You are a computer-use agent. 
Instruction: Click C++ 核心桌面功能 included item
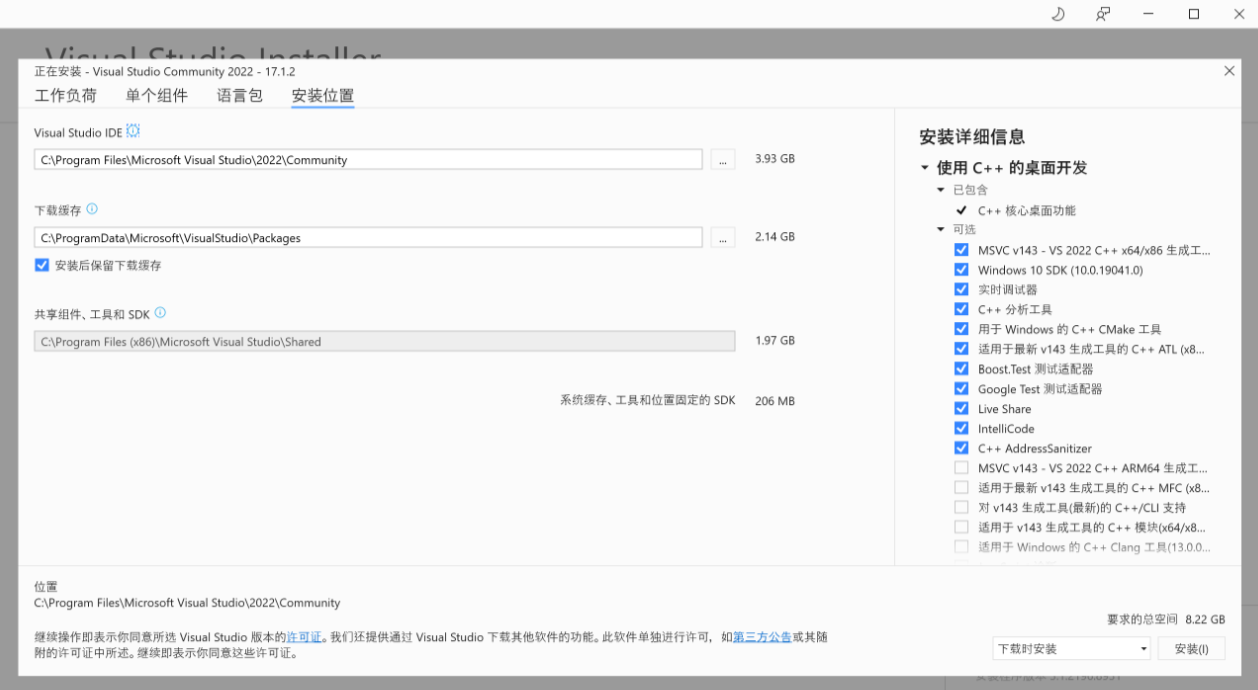(x=1027, y=211)
